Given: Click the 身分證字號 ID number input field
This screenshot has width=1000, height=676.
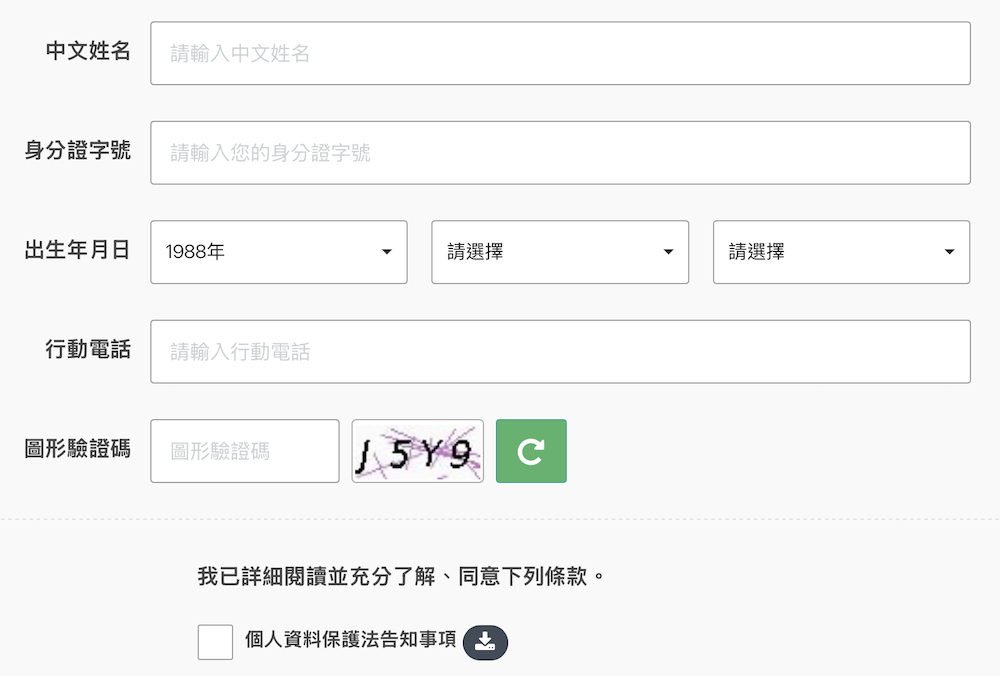Looking at the screenshot, I should (x=560, y=152).
